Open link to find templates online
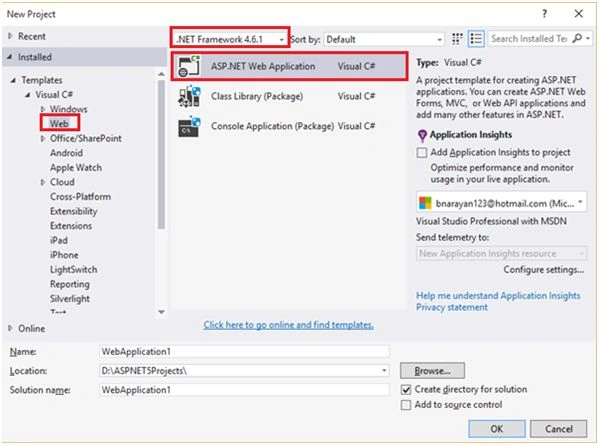 288,325
